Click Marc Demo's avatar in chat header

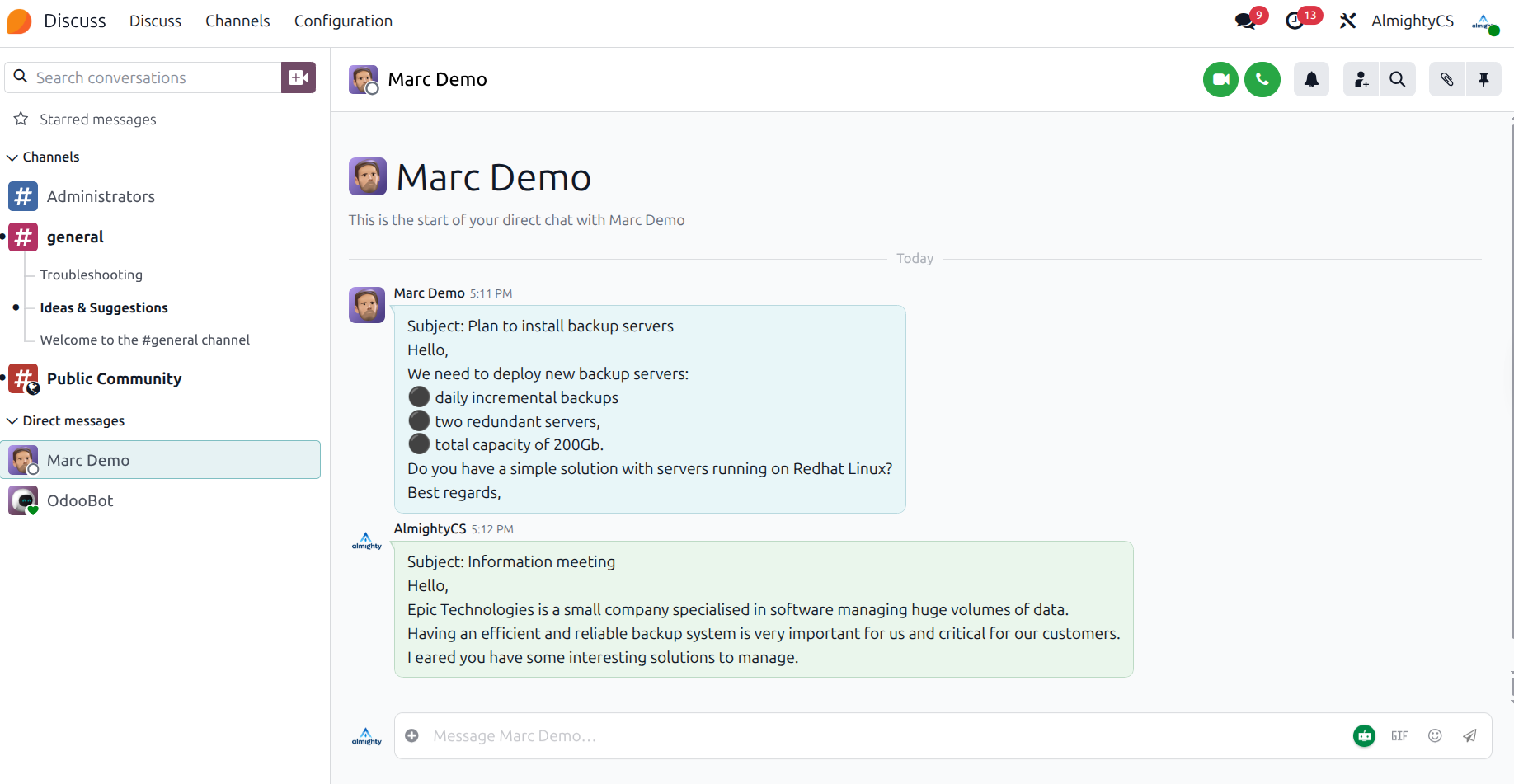(363, 80)
